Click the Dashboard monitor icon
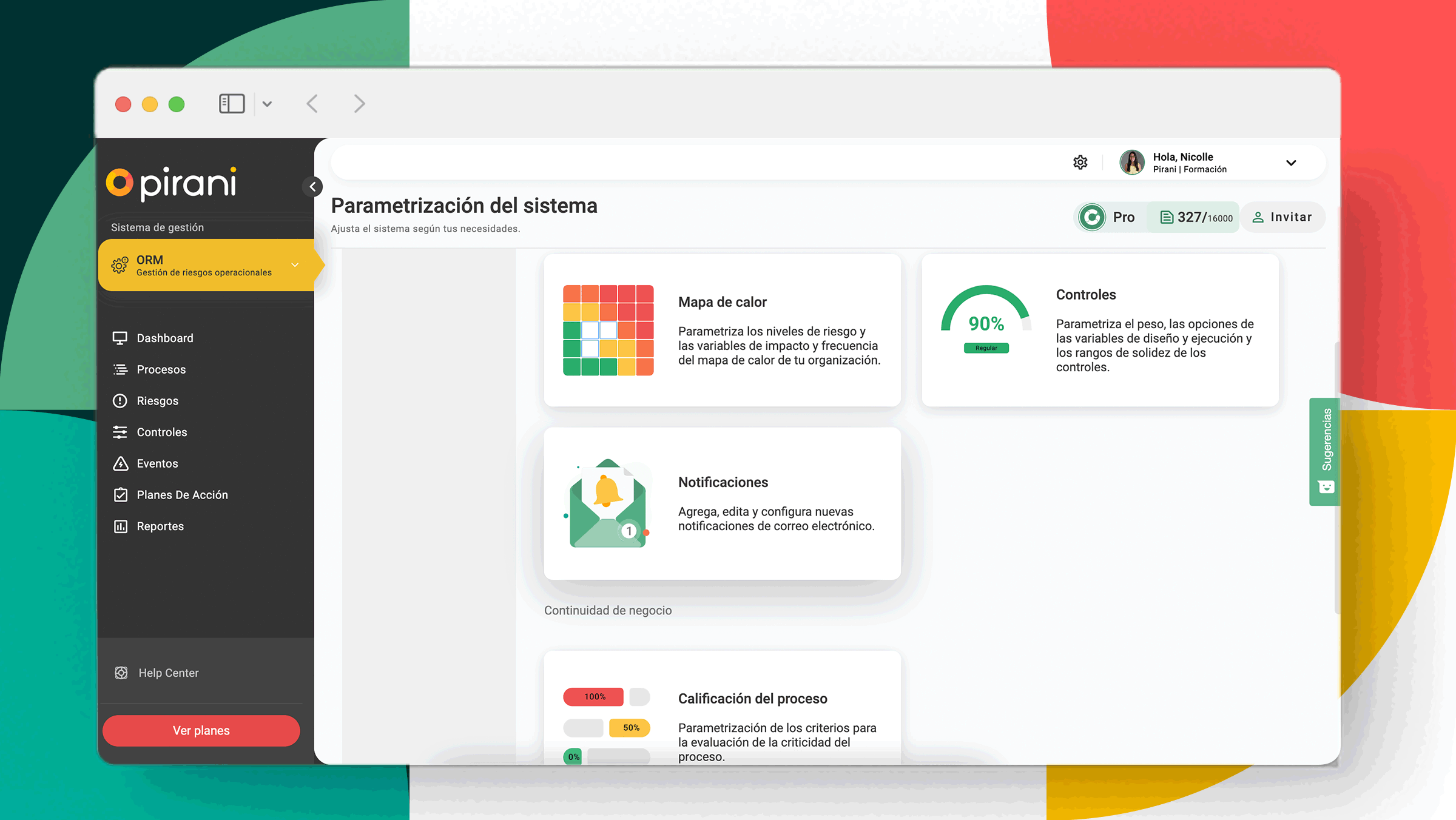This screenshot has height=820, width=1456. pos(120,338)
